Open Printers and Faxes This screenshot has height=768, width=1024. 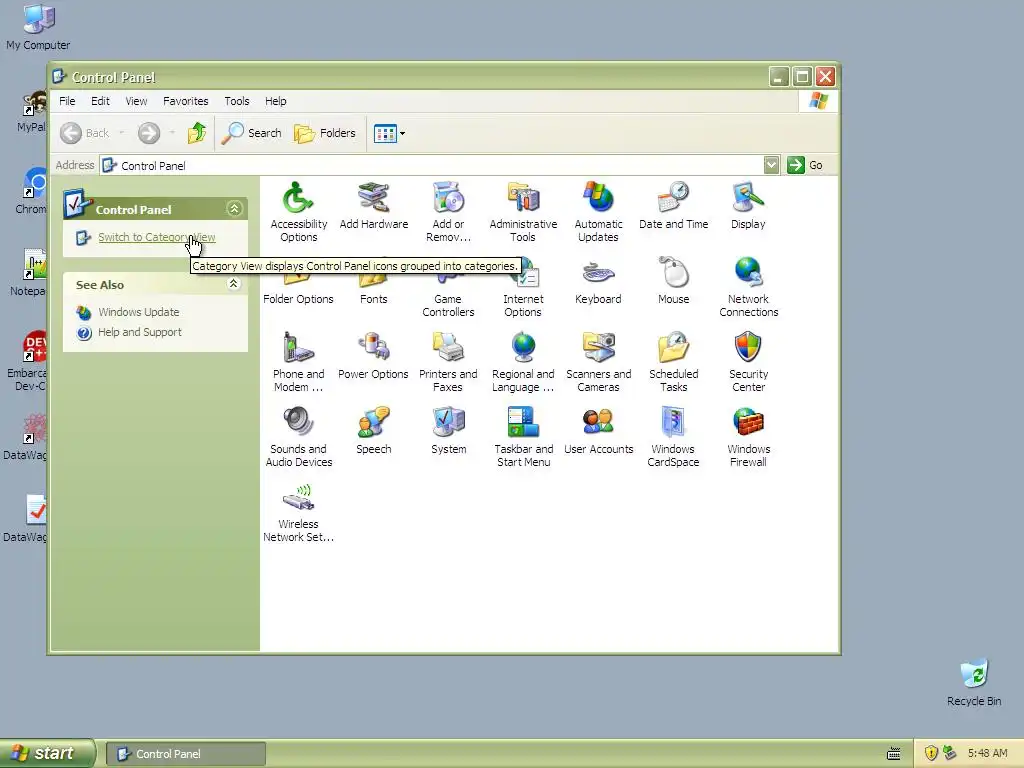pyautogui.click(x=448, y=362)
